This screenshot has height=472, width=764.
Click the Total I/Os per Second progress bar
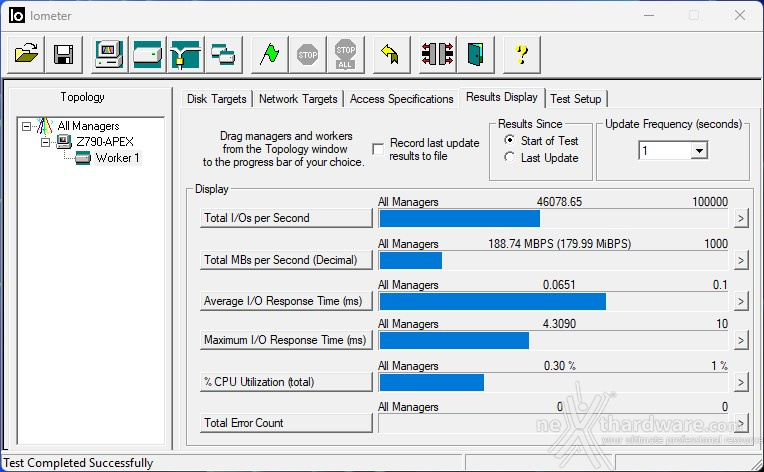click(x=553, y=218)
